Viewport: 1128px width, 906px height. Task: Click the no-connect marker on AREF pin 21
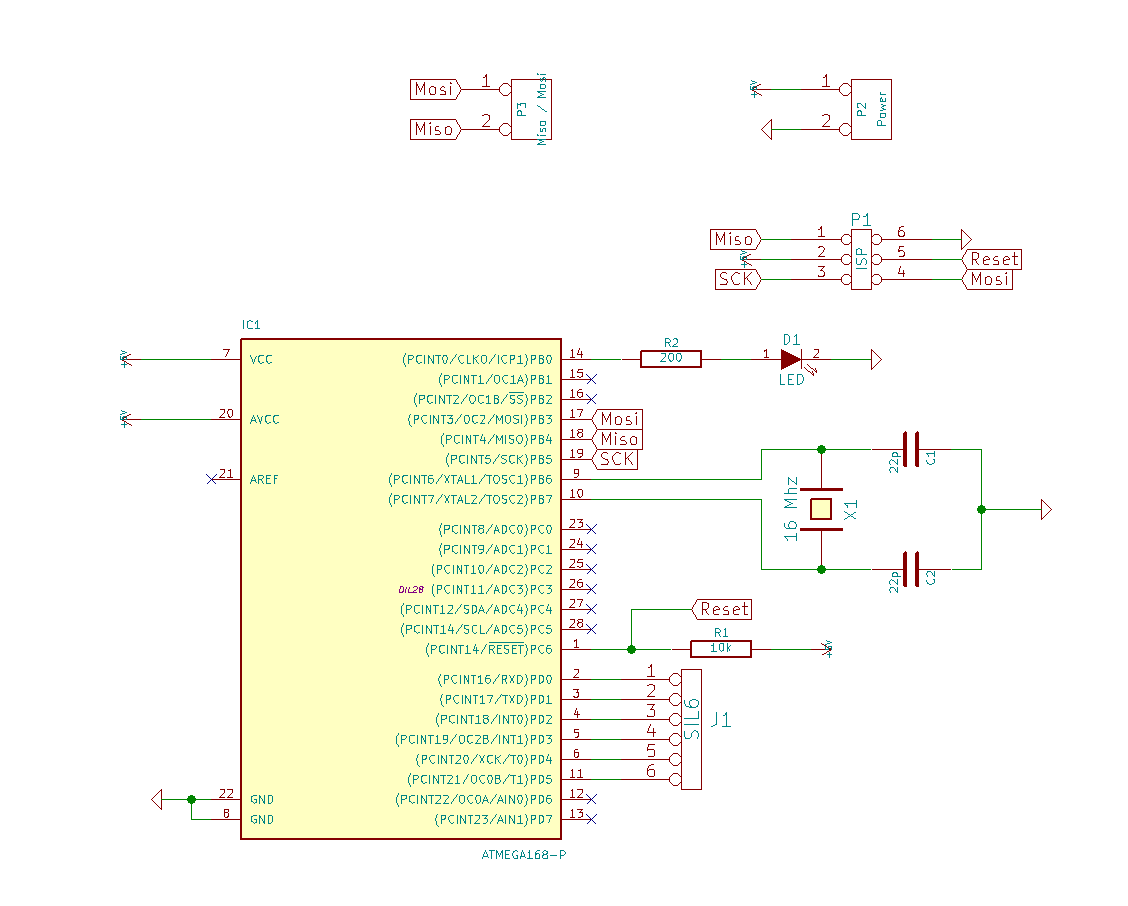coord(212,479)
